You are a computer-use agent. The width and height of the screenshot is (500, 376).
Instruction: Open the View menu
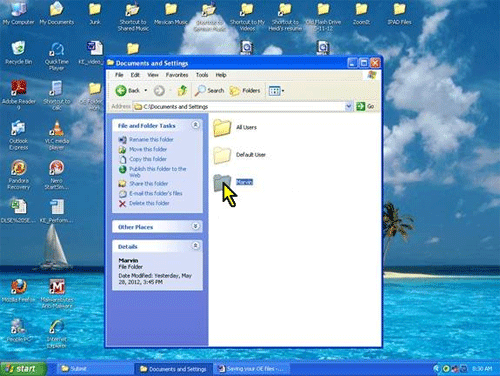[153, 75]
